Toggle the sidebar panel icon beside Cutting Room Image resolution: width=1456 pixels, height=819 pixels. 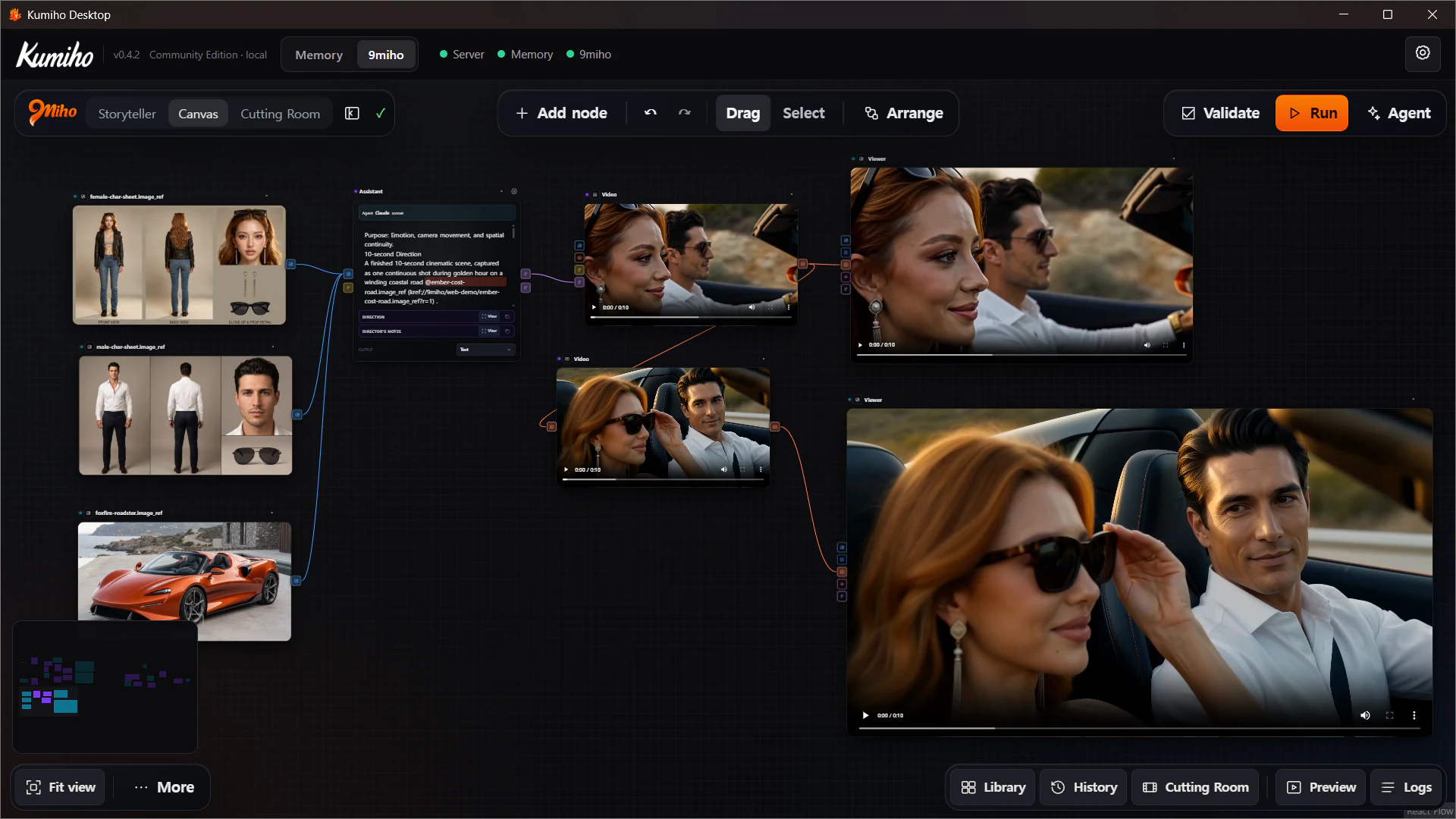(352, 114)
